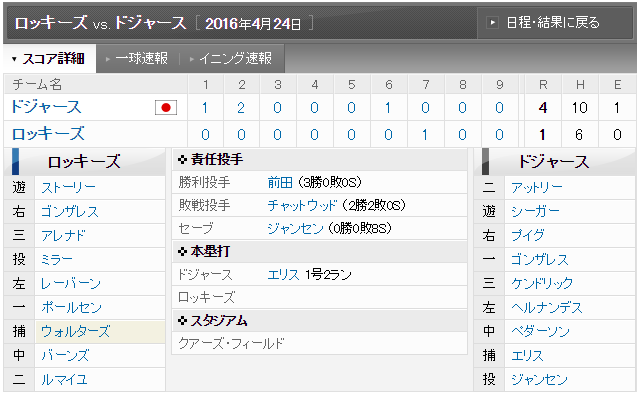Click Dodgers 9th inning score 0
The image size is (640, 400).
[499, 108]
